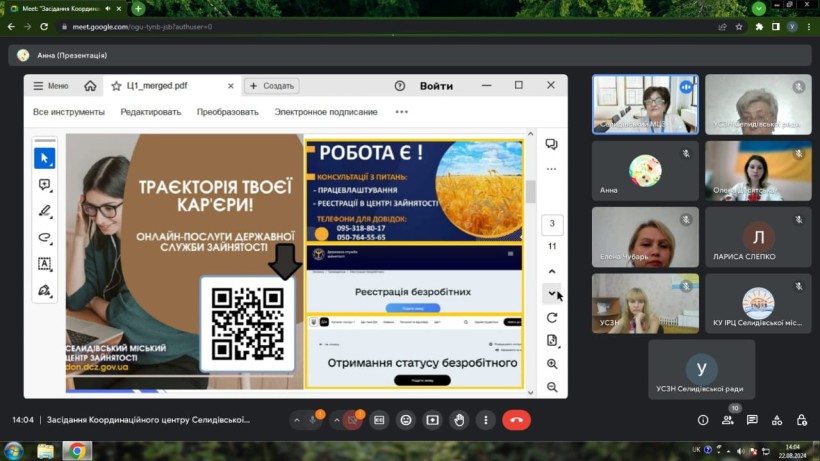
Task: Open the Меню hamburger menu
Action: coord(51,86)
